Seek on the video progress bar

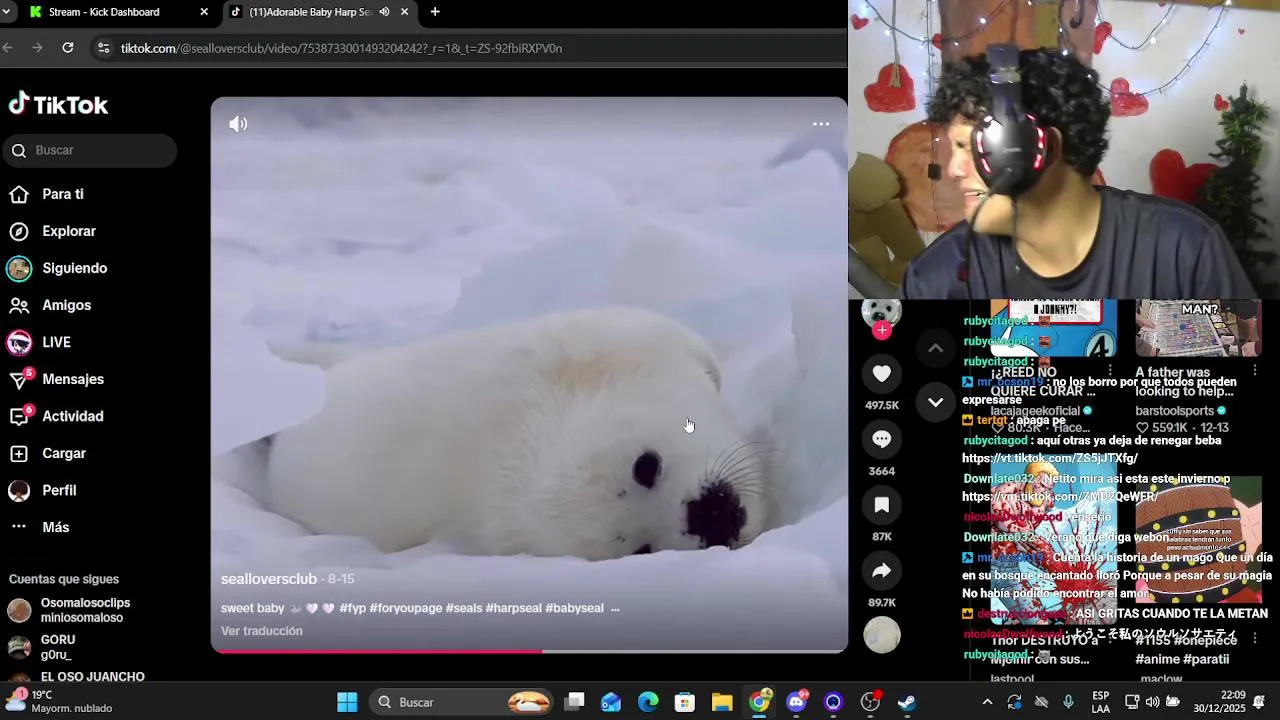click(x=529, y=651)
